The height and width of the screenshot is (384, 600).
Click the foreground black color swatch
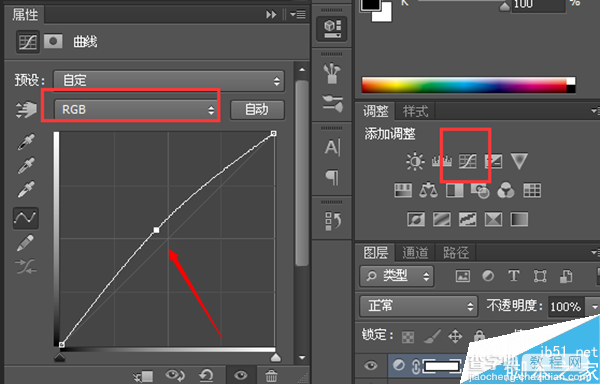pos(370,4)
